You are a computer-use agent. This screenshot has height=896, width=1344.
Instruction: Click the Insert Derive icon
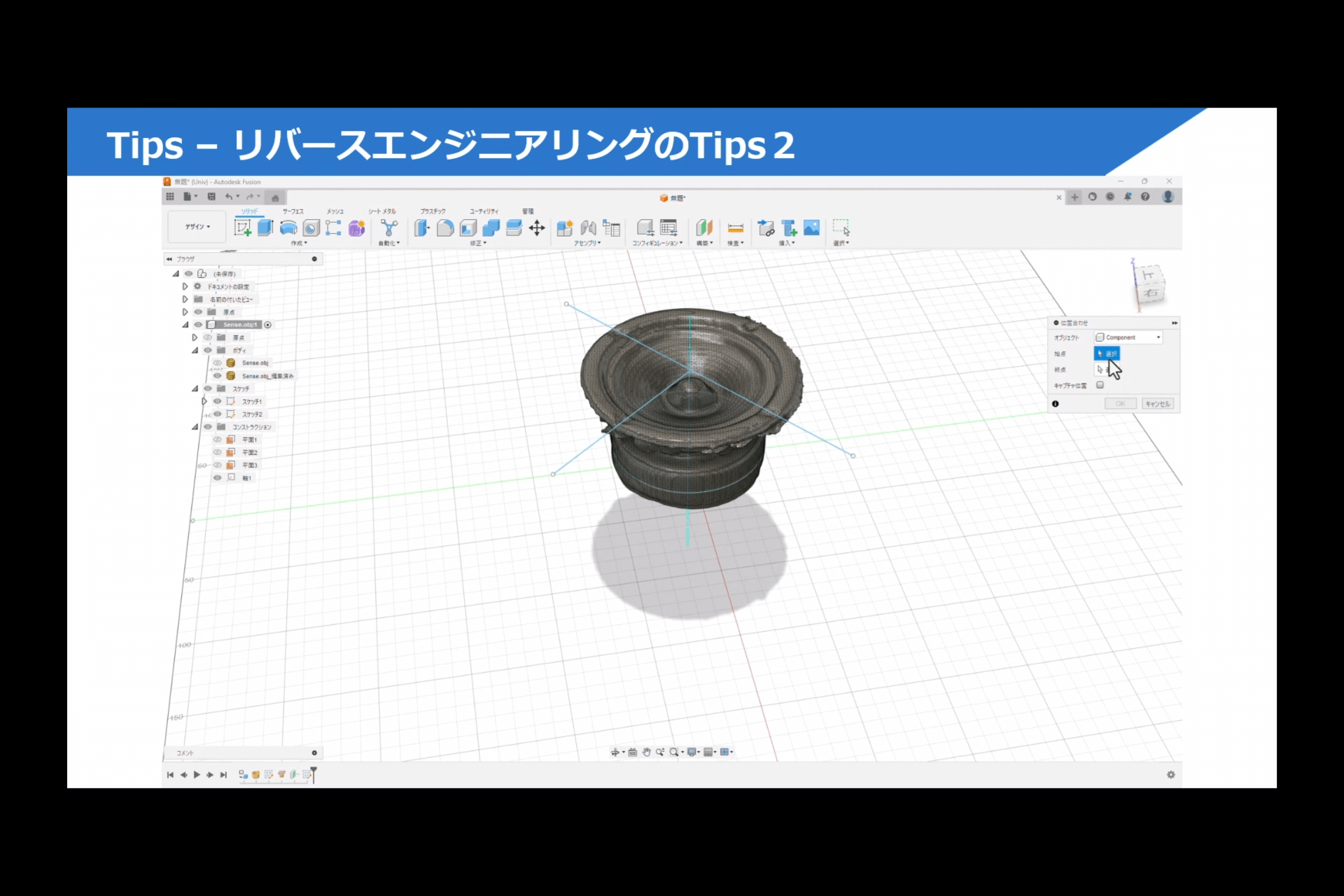[x=766, y=227]
